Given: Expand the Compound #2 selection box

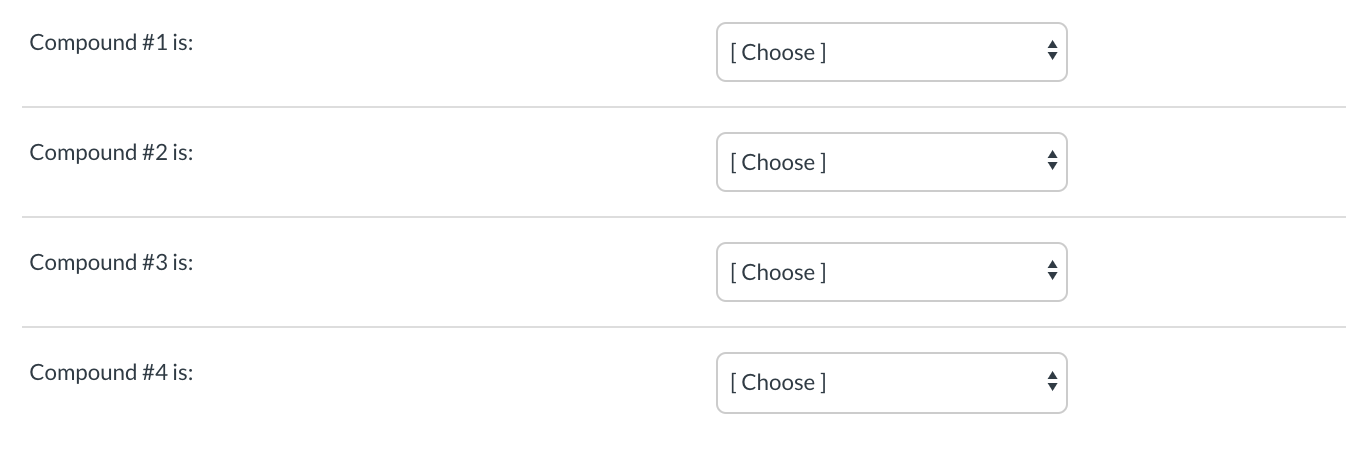Looking at the screenshot, I should coord(892,162).
